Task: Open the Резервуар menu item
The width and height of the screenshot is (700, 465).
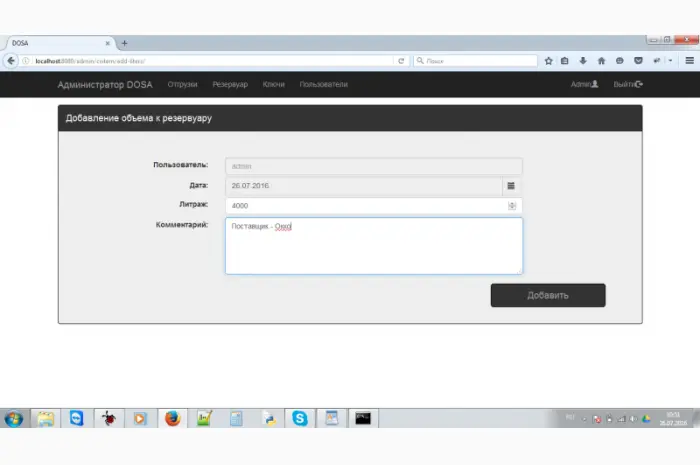Action: [x=230, y=84]
